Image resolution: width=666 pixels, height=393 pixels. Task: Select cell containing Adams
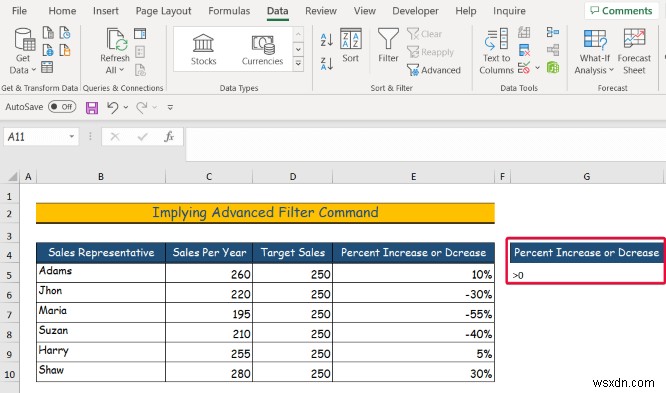(101, 272)
